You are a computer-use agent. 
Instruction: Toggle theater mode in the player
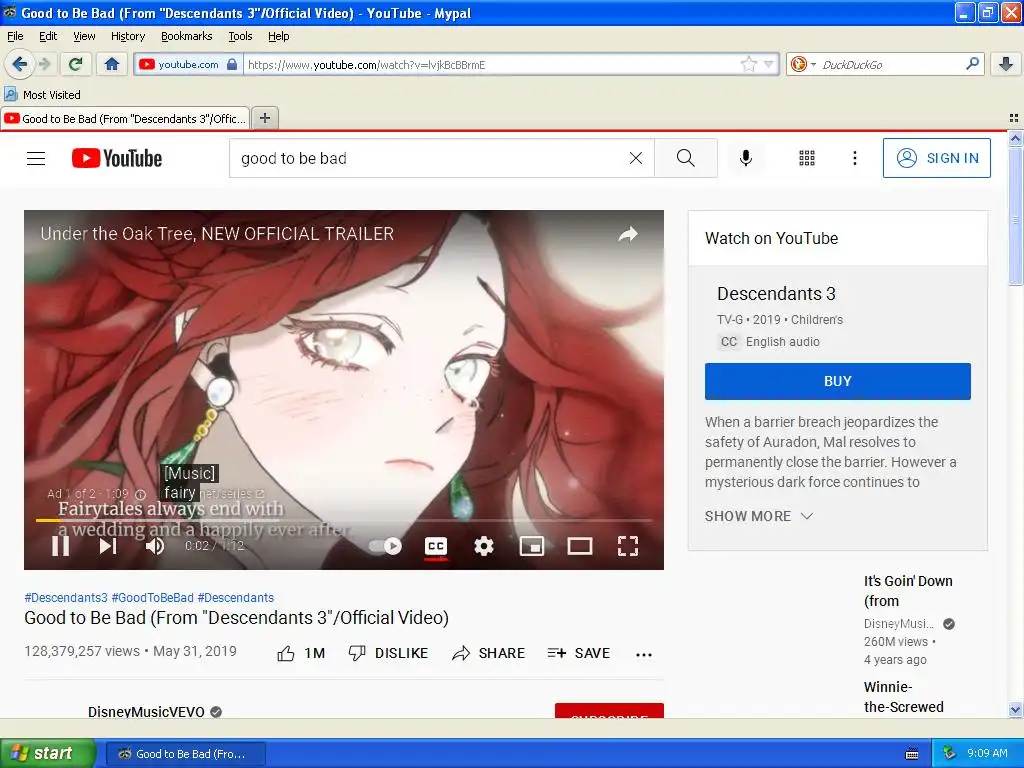580,545
